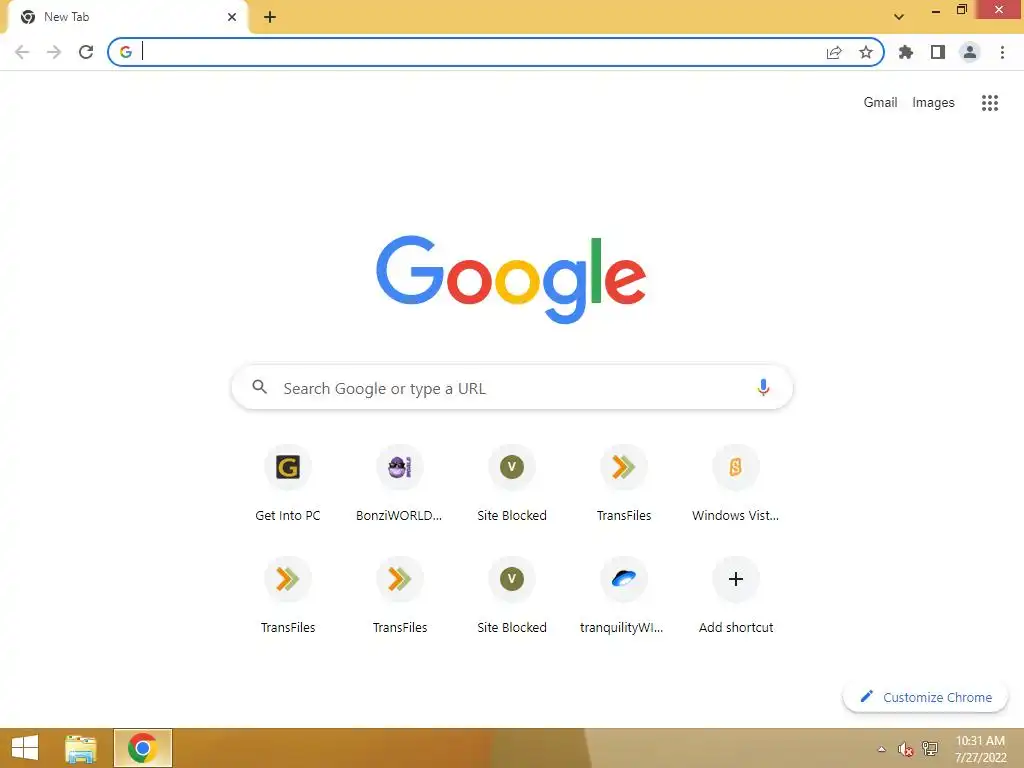Screen dimensions: 1024x768
Task: Open the Get Into PC shortcut
Action: [x=288, y=483]
